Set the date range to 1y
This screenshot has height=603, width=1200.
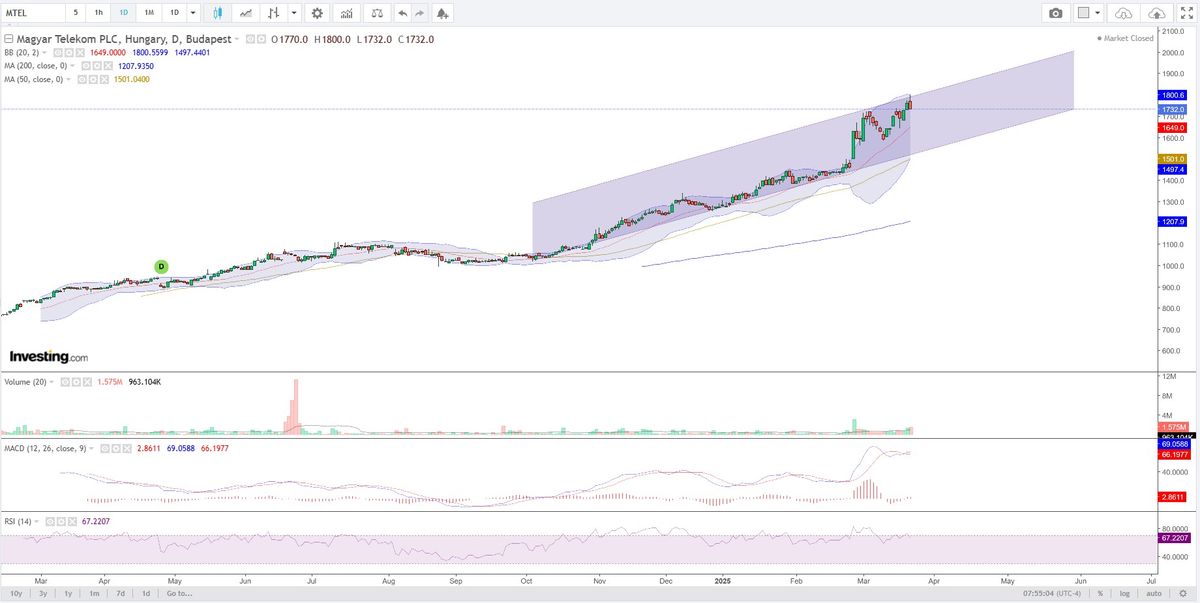click(x=68, y=594)
